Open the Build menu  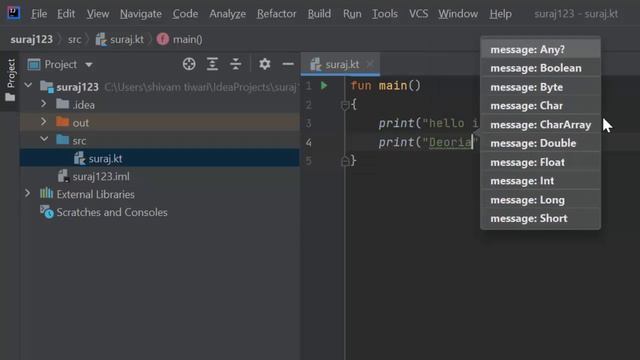pos(319,14)
